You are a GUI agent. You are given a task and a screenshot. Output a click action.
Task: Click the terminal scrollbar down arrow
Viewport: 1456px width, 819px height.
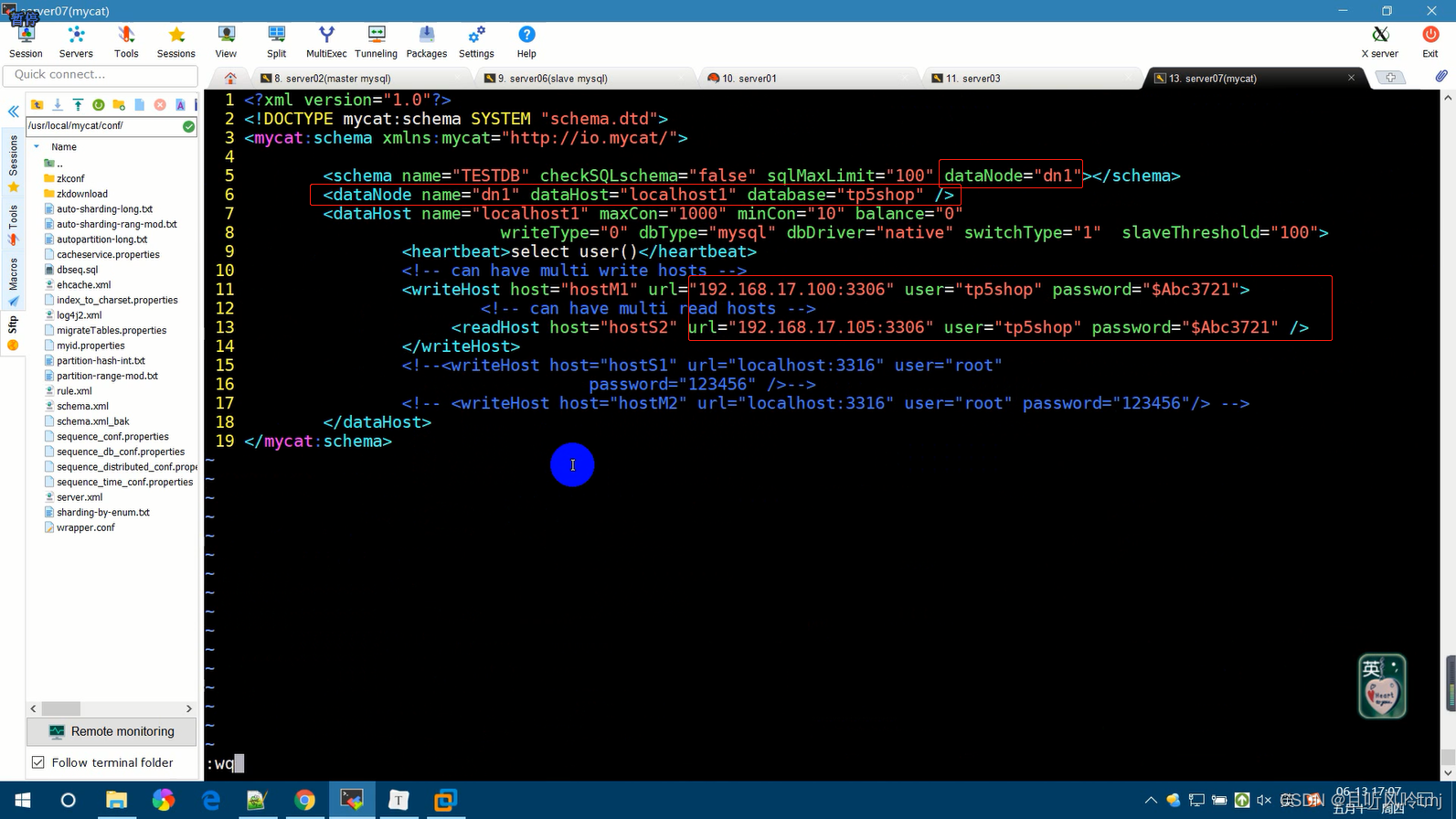coord(1448,772)
